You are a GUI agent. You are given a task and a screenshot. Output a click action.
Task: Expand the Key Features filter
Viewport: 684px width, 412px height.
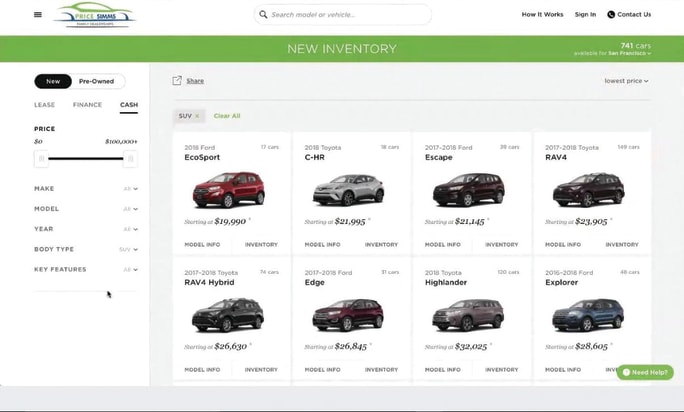[x=130, y=269]
